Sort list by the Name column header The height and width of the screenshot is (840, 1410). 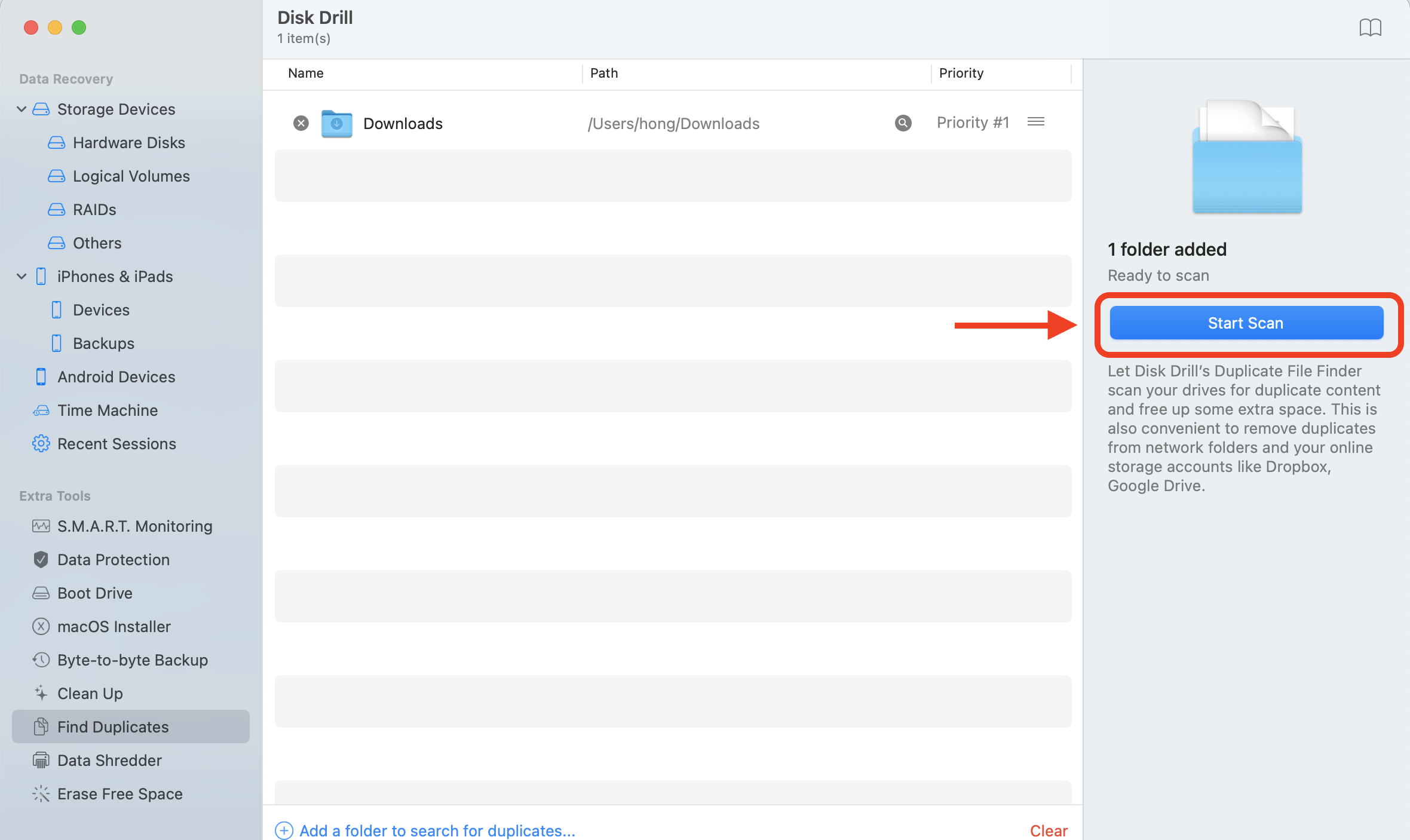[x=306, y=73]
